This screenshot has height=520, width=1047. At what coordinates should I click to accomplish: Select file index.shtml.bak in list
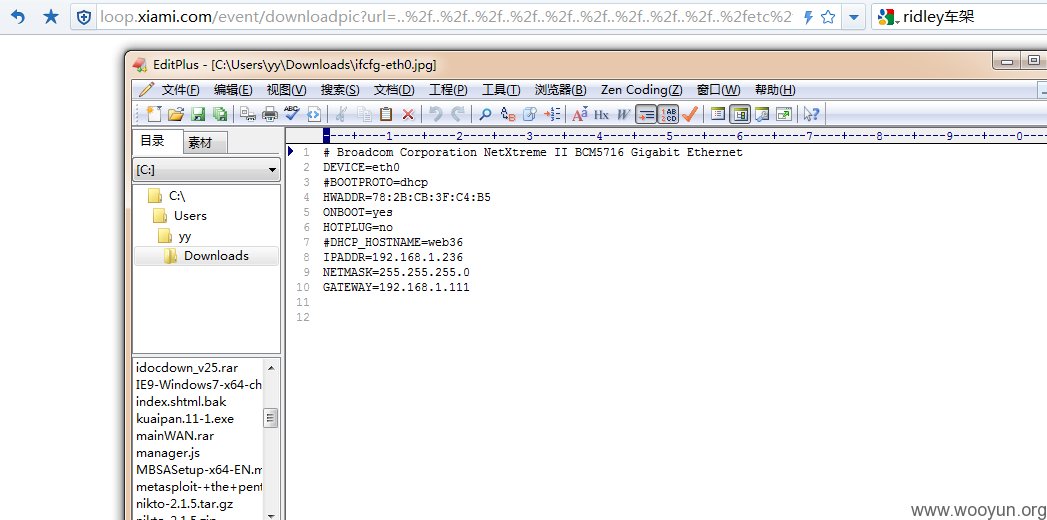pos(181,402)
